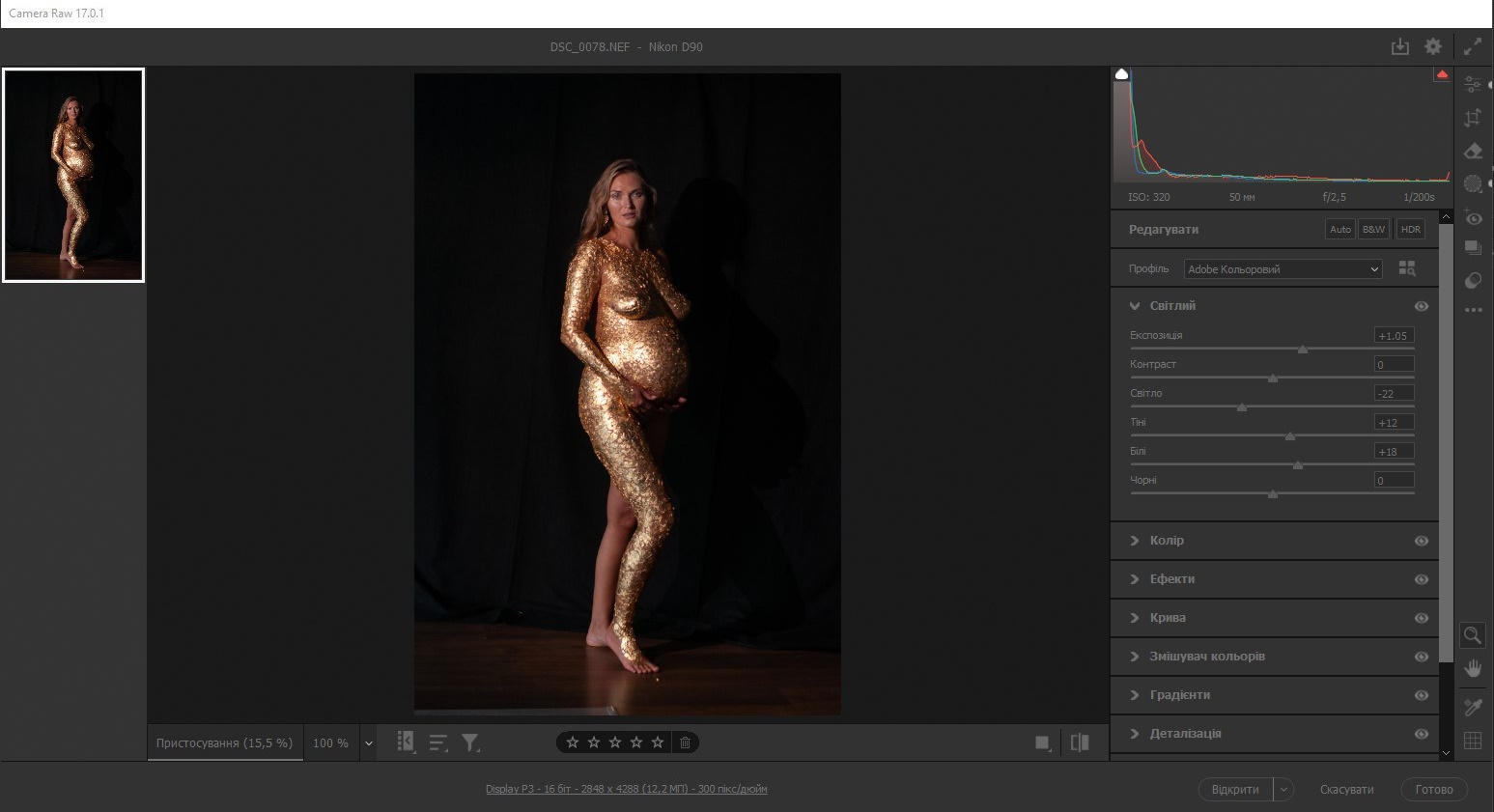Open the Snapshots panel icon
The image size is (1494, 812).
(x=1473, y=248)
